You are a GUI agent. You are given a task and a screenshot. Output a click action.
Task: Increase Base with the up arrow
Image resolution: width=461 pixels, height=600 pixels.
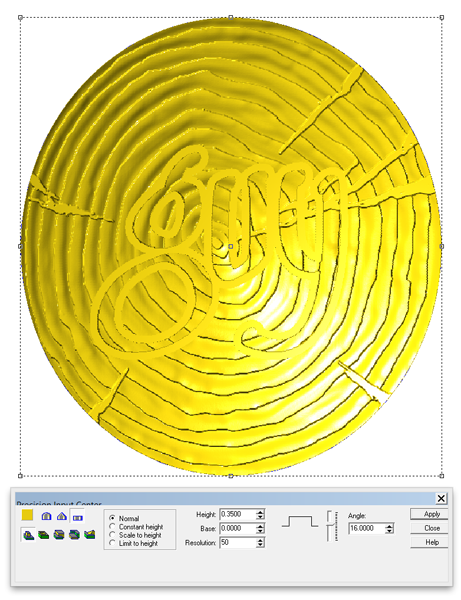pyautogui.click(x=260, y=526)
